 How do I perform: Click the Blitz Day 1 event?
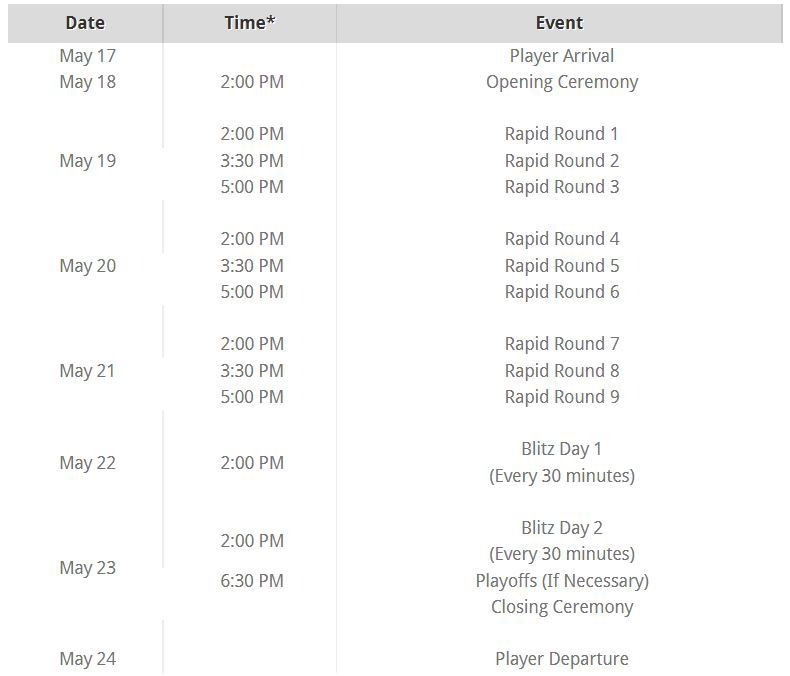tap(562, 449)
